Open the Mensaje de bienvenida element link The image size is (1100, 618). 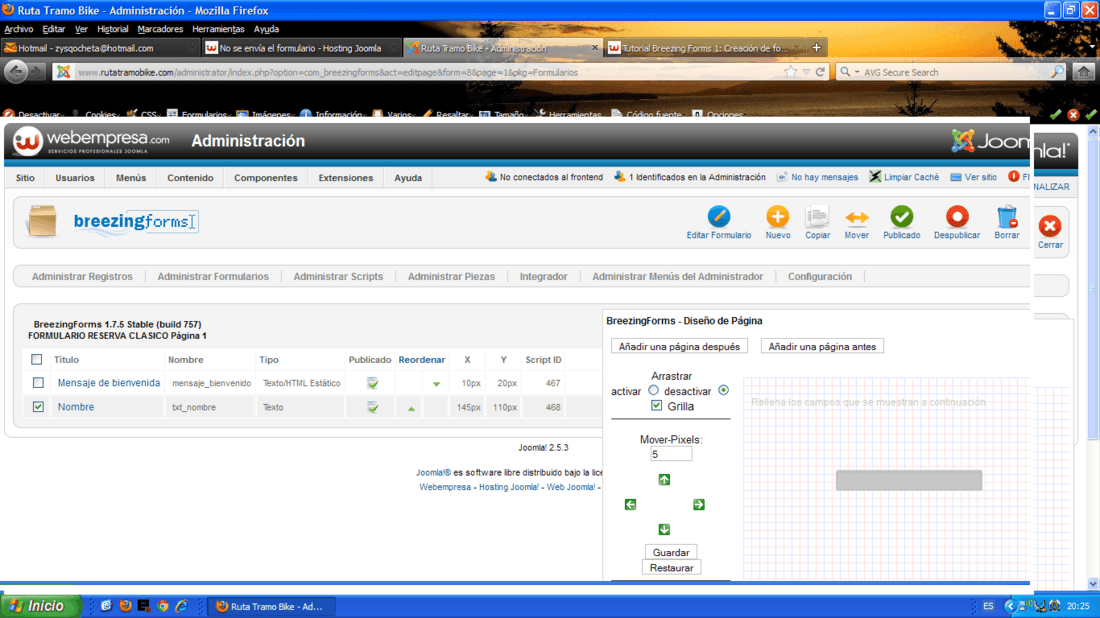point(109,383)
